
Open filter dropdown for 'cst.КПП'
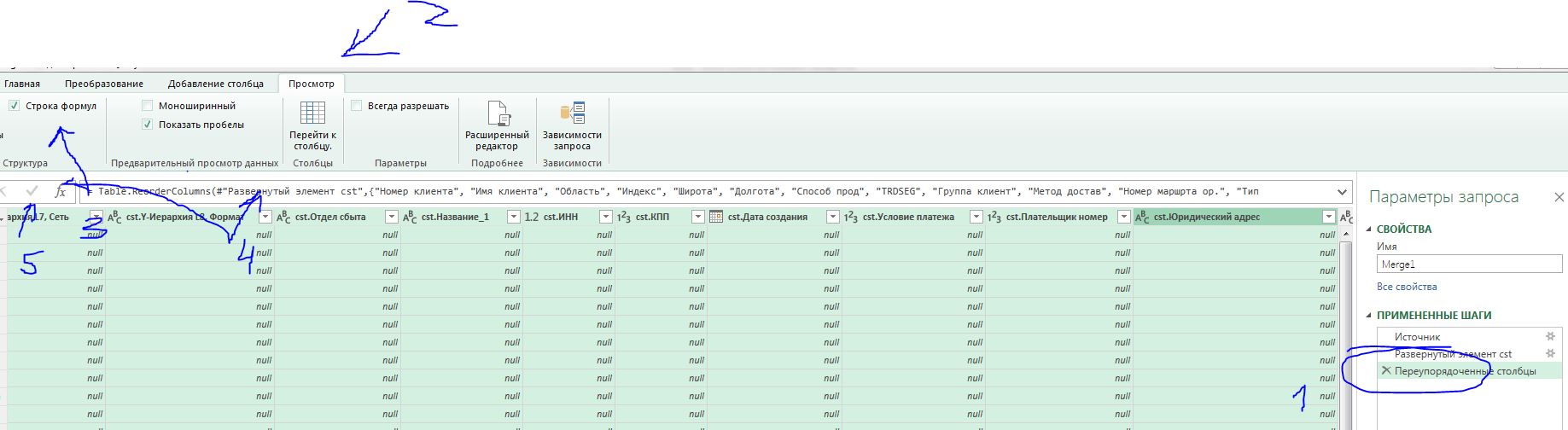tap(697, 217)
